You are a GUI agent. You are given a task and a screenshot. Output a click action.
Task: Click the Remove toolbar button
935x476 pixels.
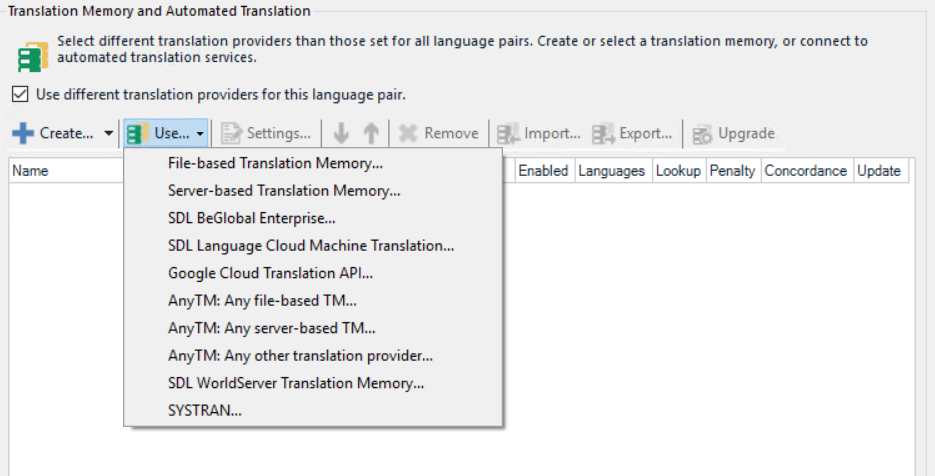pos(438,133)
